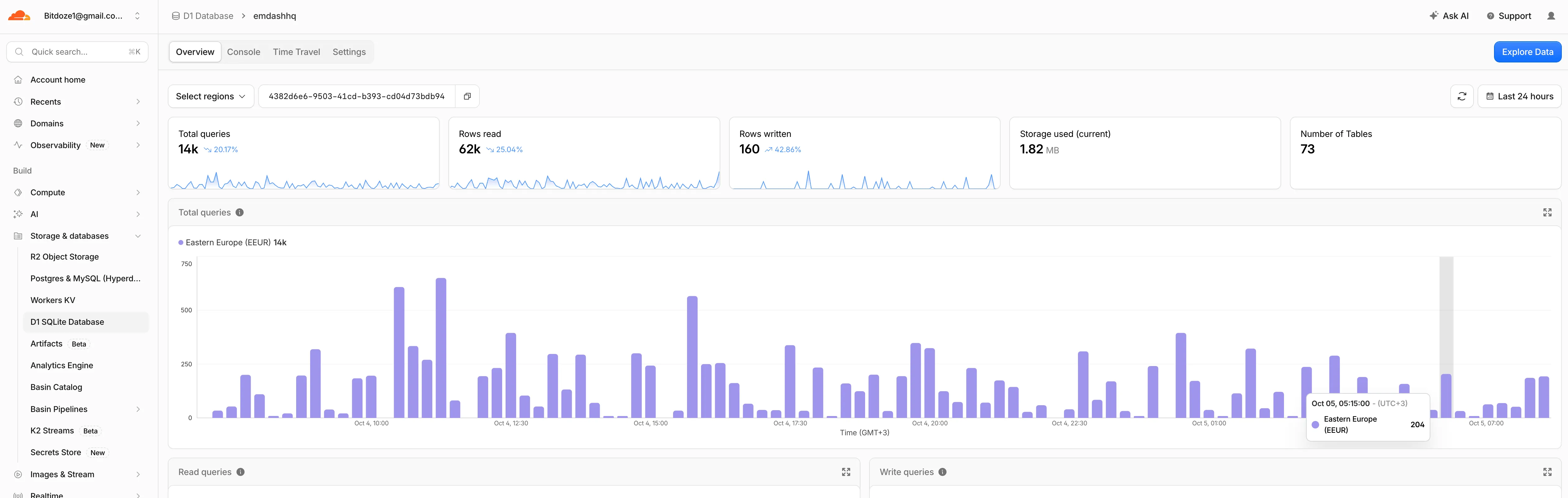Switch to the Console tab

click(244, 52)
